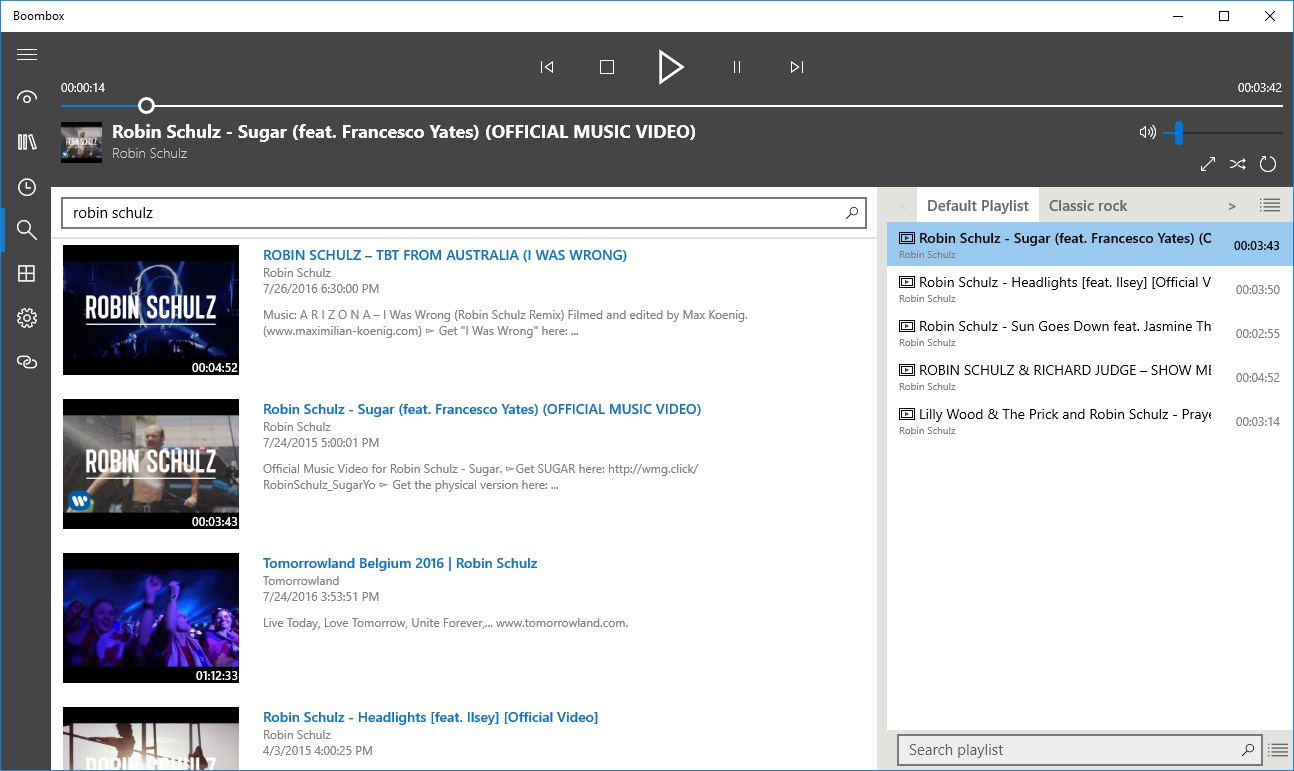
Task: Open the Connect/Link option in sidebar
Action: 26,362
